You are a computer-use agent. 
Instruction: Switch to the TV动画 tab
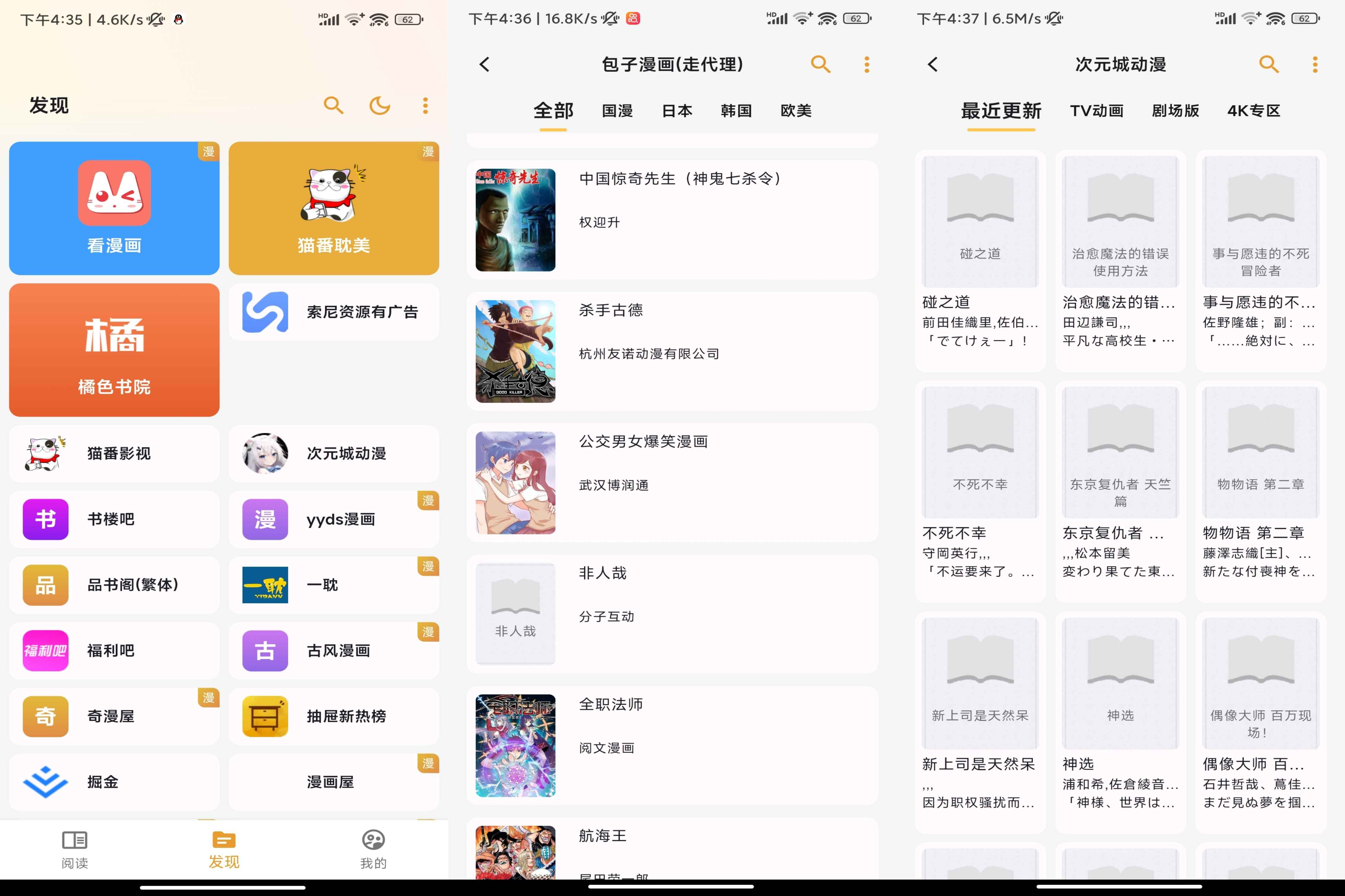(x=1096, y=111)
